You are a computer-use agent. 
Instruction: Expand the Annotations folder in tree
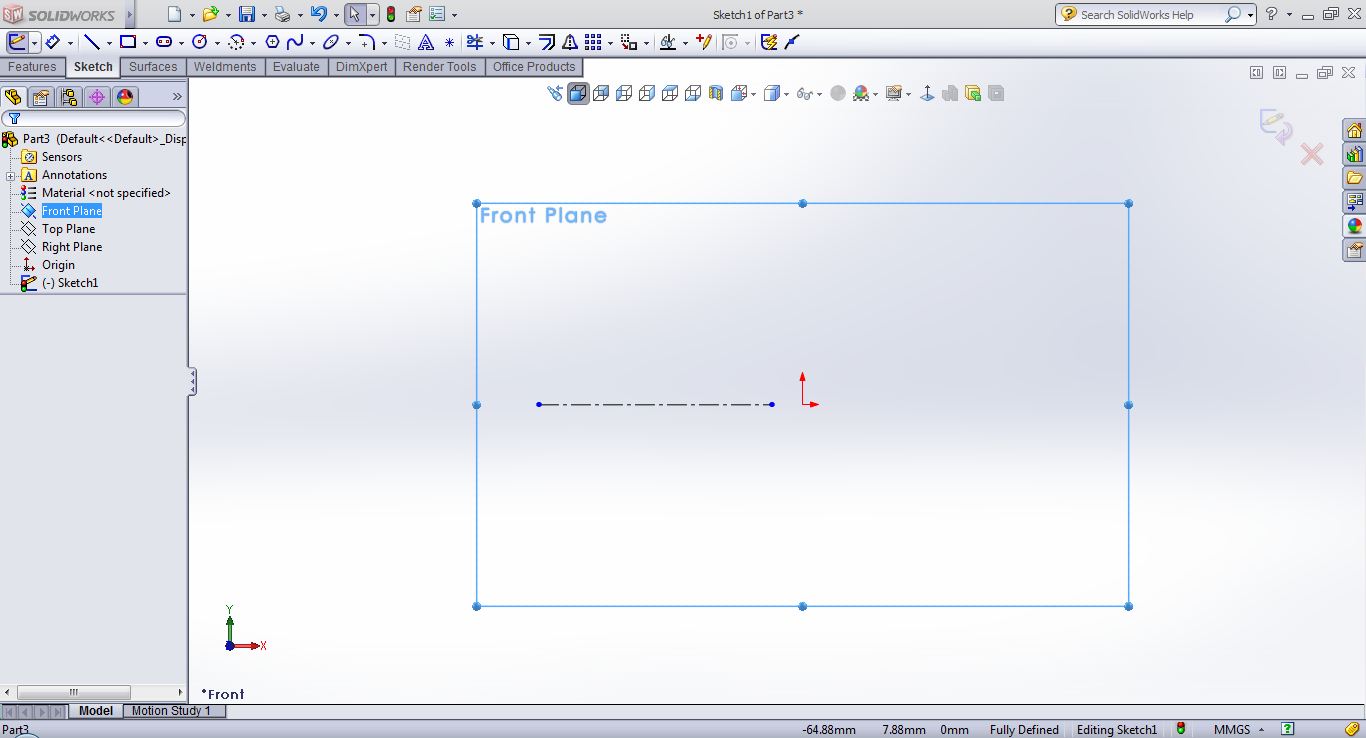click(x=11, y=175)
